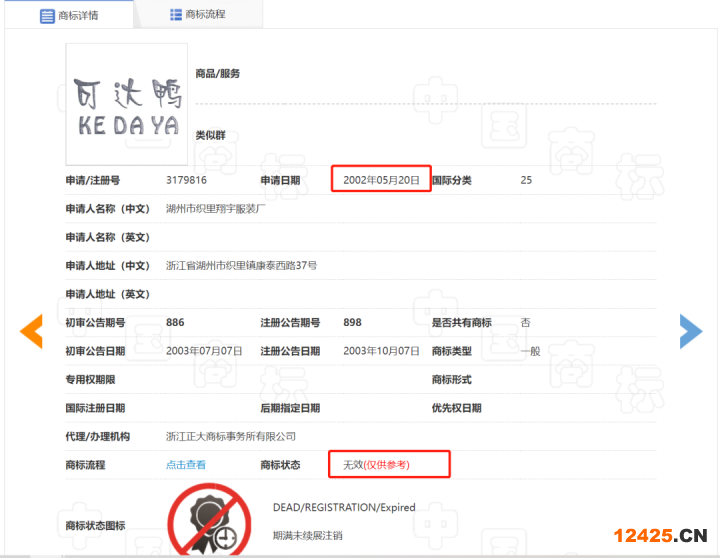Select preliminary announcement date 2003年07月07日
The image size is (720, 558).
pyautogui.click(x=204, y=351)
